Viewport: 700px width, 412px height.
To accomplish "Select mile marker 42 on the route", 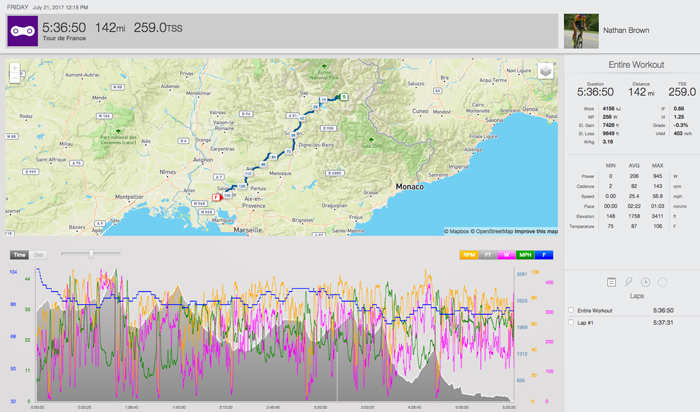I will point(302,118).
